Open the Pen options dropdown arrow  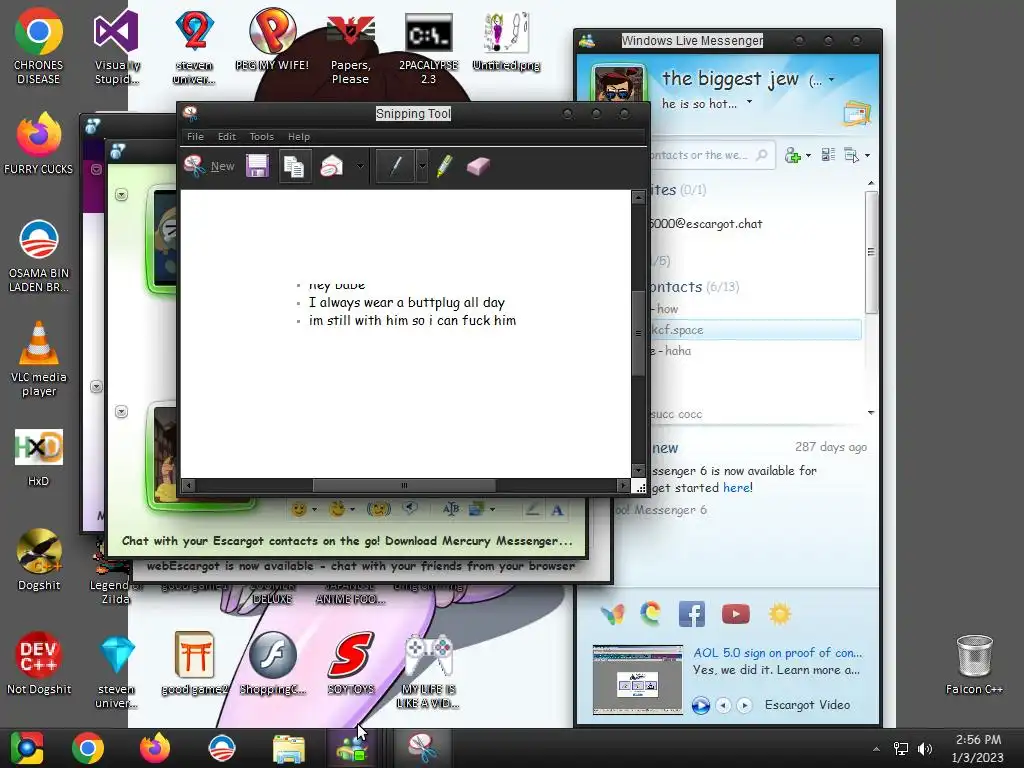click(x=422, y=166)
